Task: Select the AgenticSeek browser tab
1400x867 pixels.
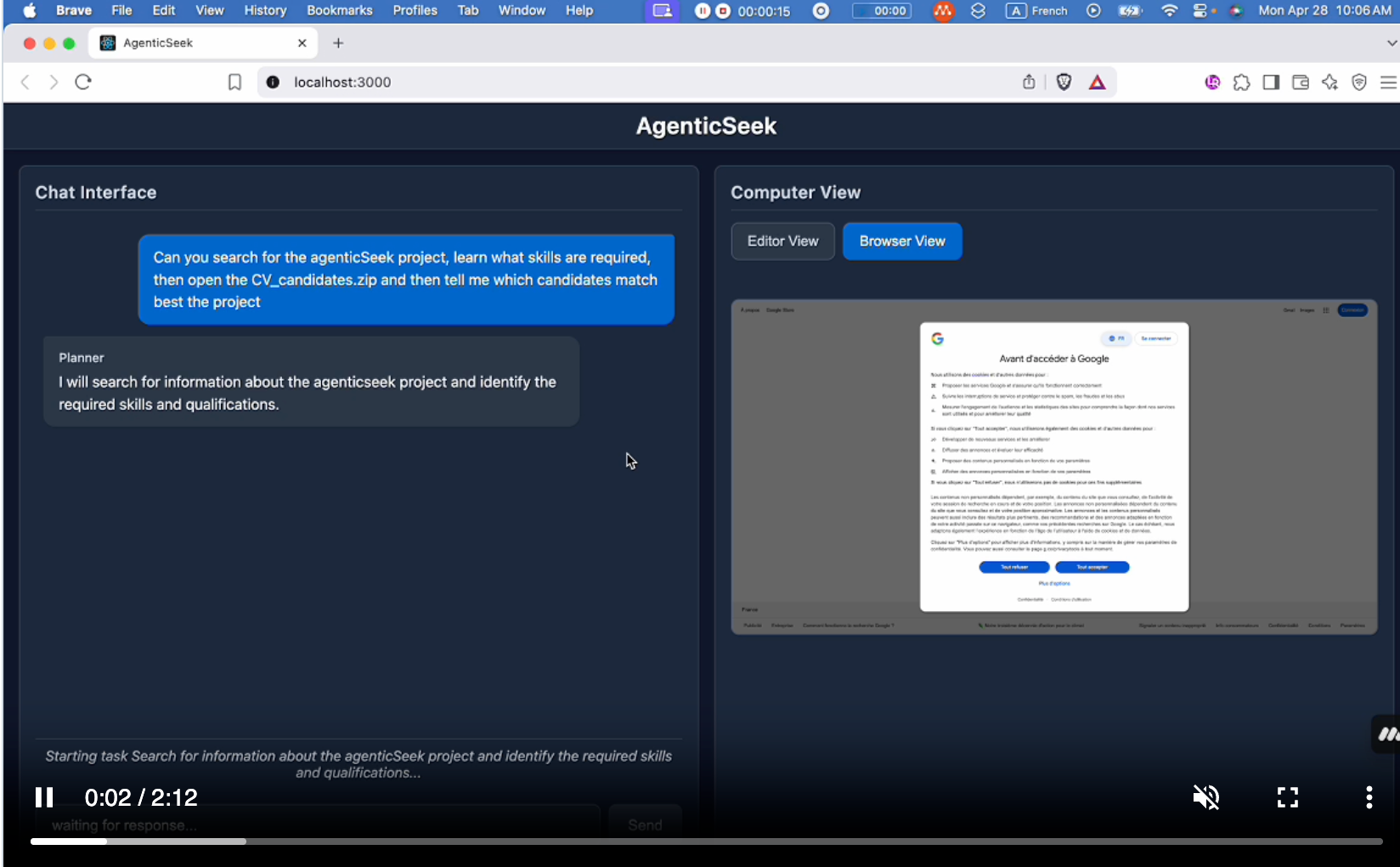Action: [x=202, y=42]
